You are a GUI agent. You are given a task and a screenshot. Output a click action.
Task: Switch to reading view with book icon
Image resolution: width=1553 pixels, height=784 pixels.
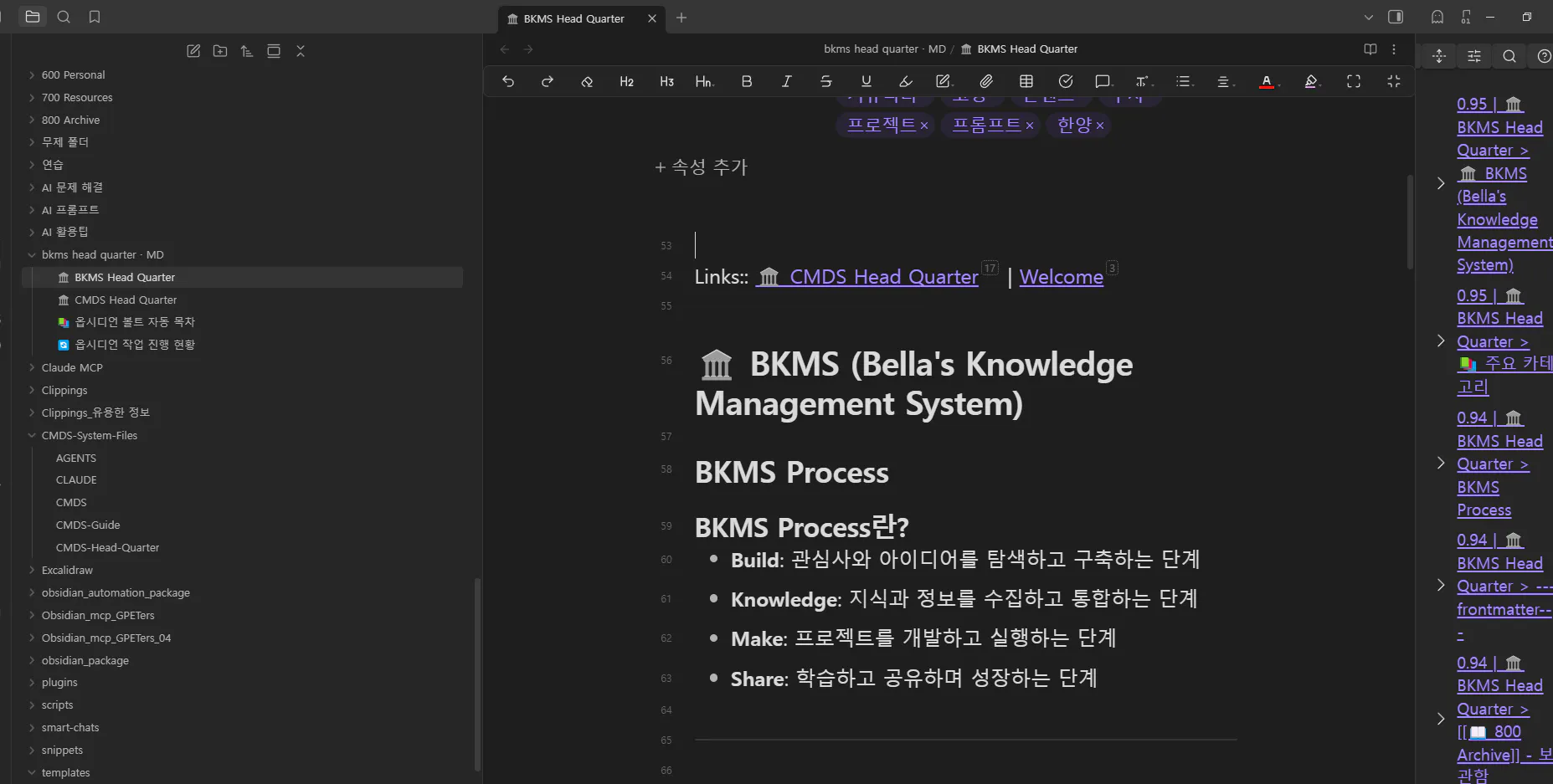1370,49
